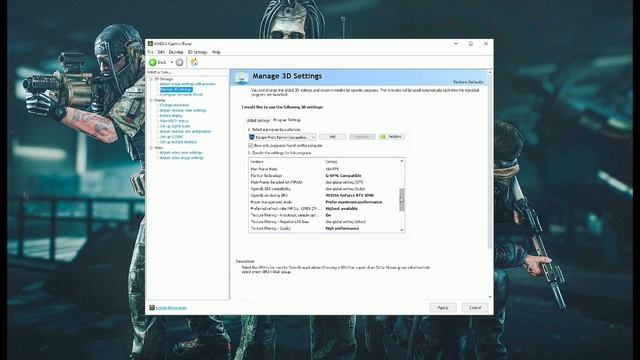Click the Manage 3D Settings header icon

(242, 77)
